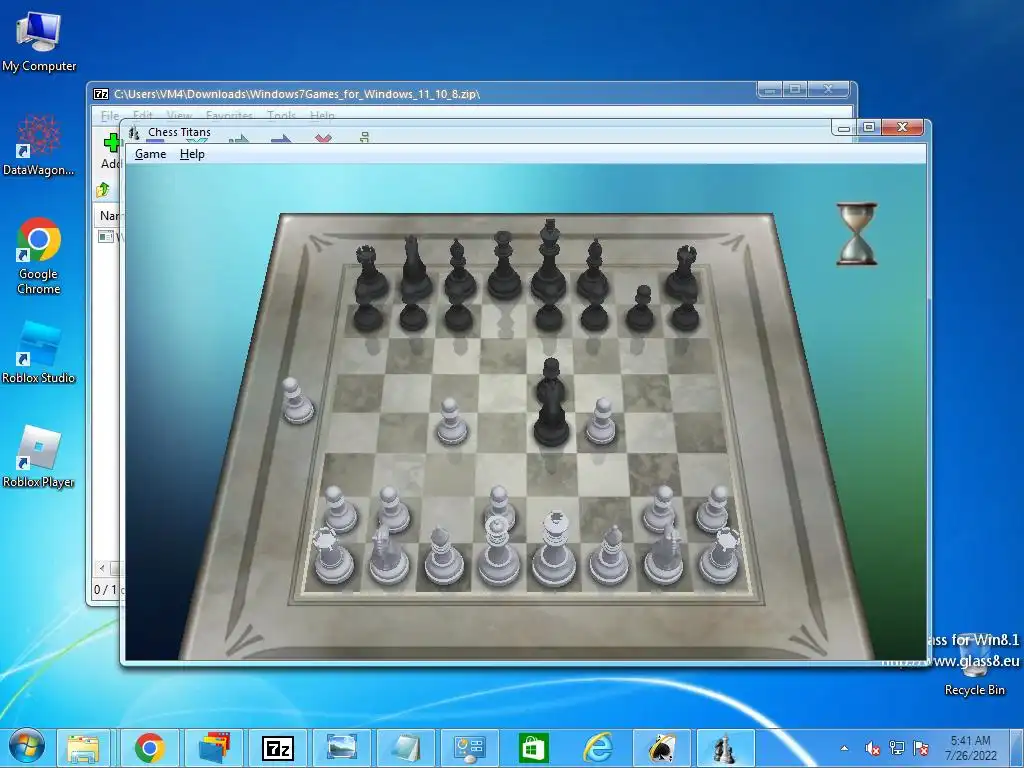Click the Control Panel taskbar icon
This screenshot has width=1024, height=768.
point(470,748)
